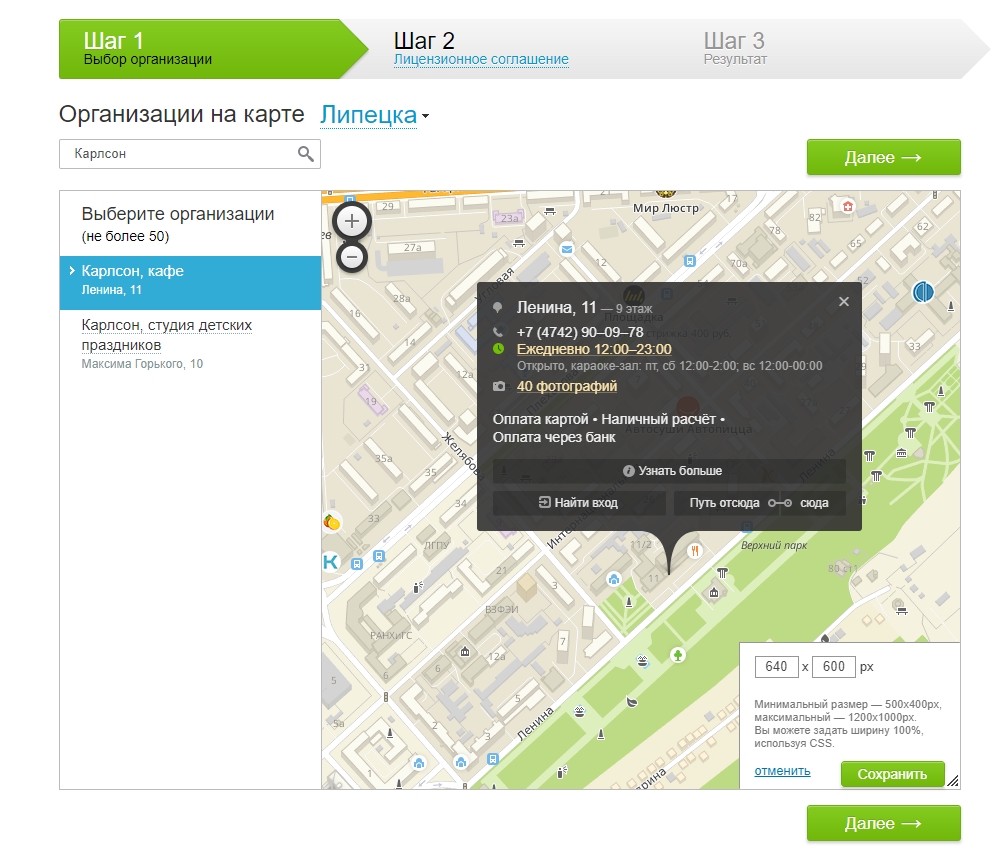Open the 40 фотографий link
This screenshot has width=994, height=848.
(x=567, y=386)
